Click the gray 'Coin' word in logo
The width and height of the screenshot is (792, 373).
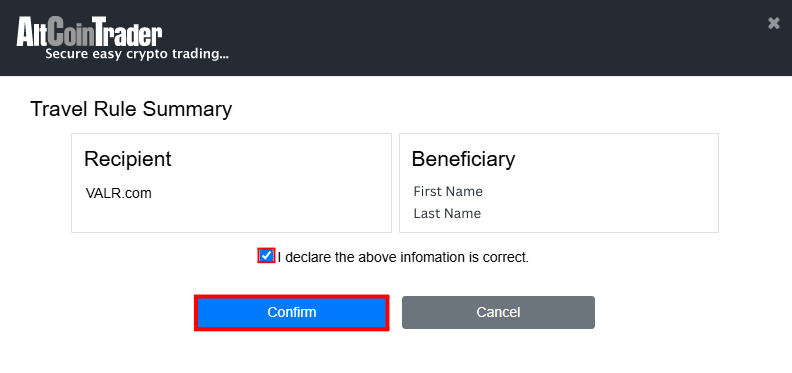pyautogui.click(x=72, y=31)
